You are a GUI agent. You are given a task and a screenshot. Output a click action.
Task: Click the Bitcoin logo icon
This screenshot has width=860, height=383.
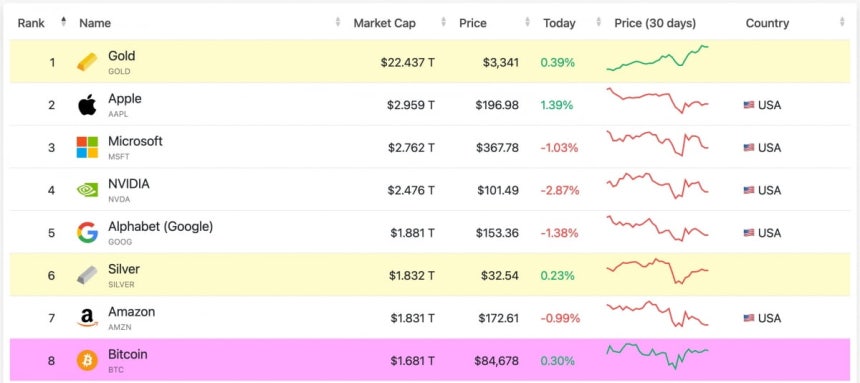coord(87,361)
